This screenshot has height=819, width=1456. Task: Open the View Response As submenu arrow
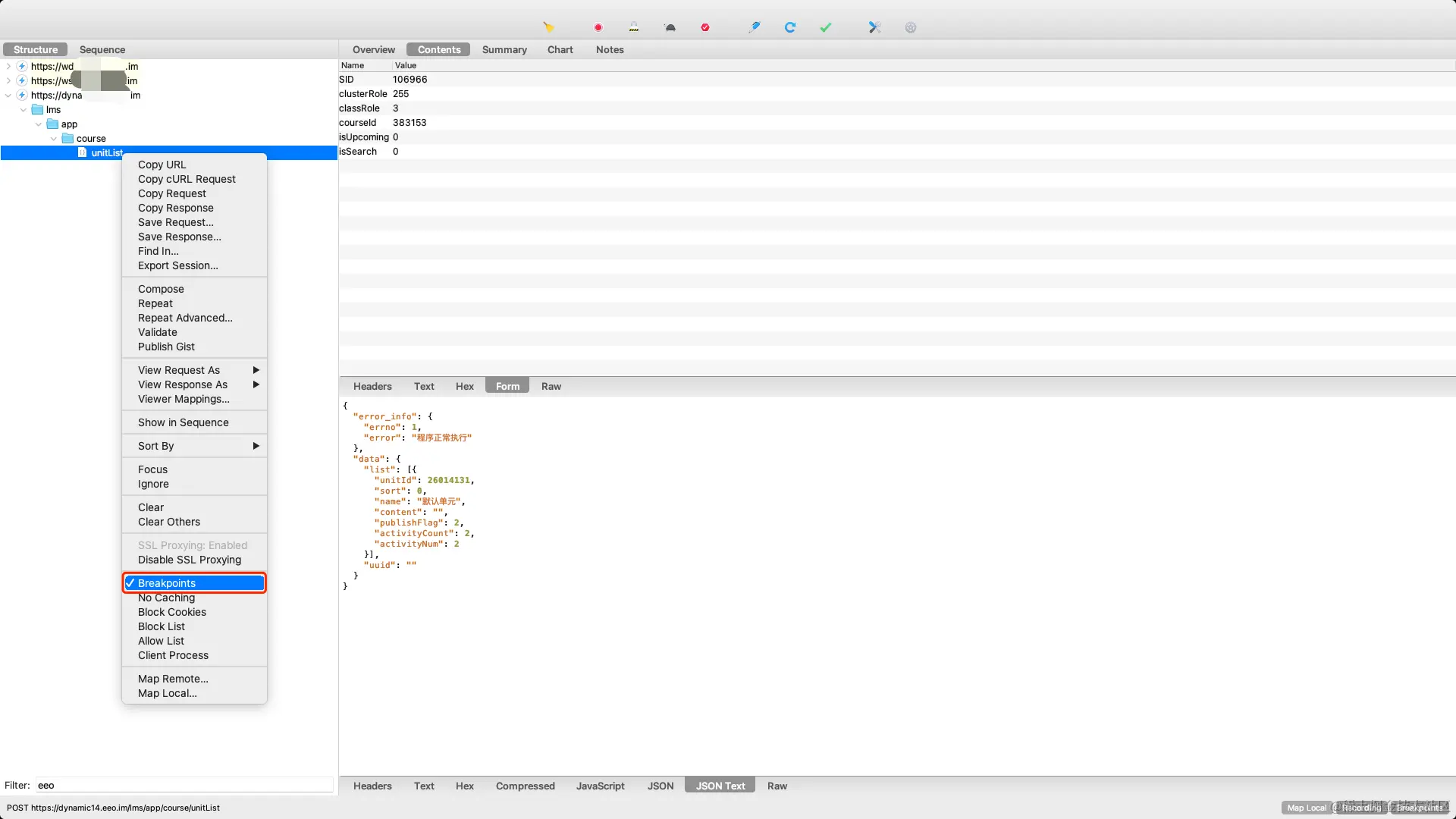pyautogui.click(x=256, y=384)
